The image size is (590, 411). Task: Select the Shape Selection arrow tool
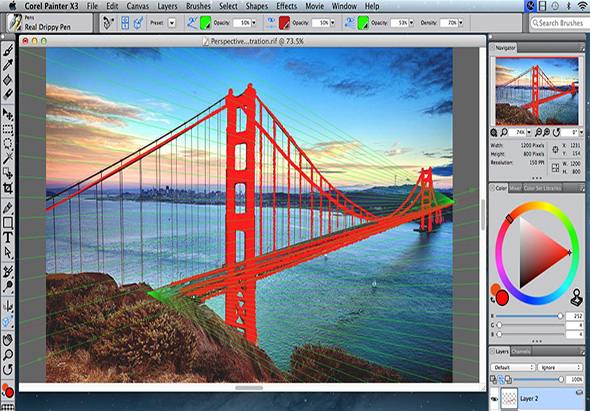(x=8, y=253)
